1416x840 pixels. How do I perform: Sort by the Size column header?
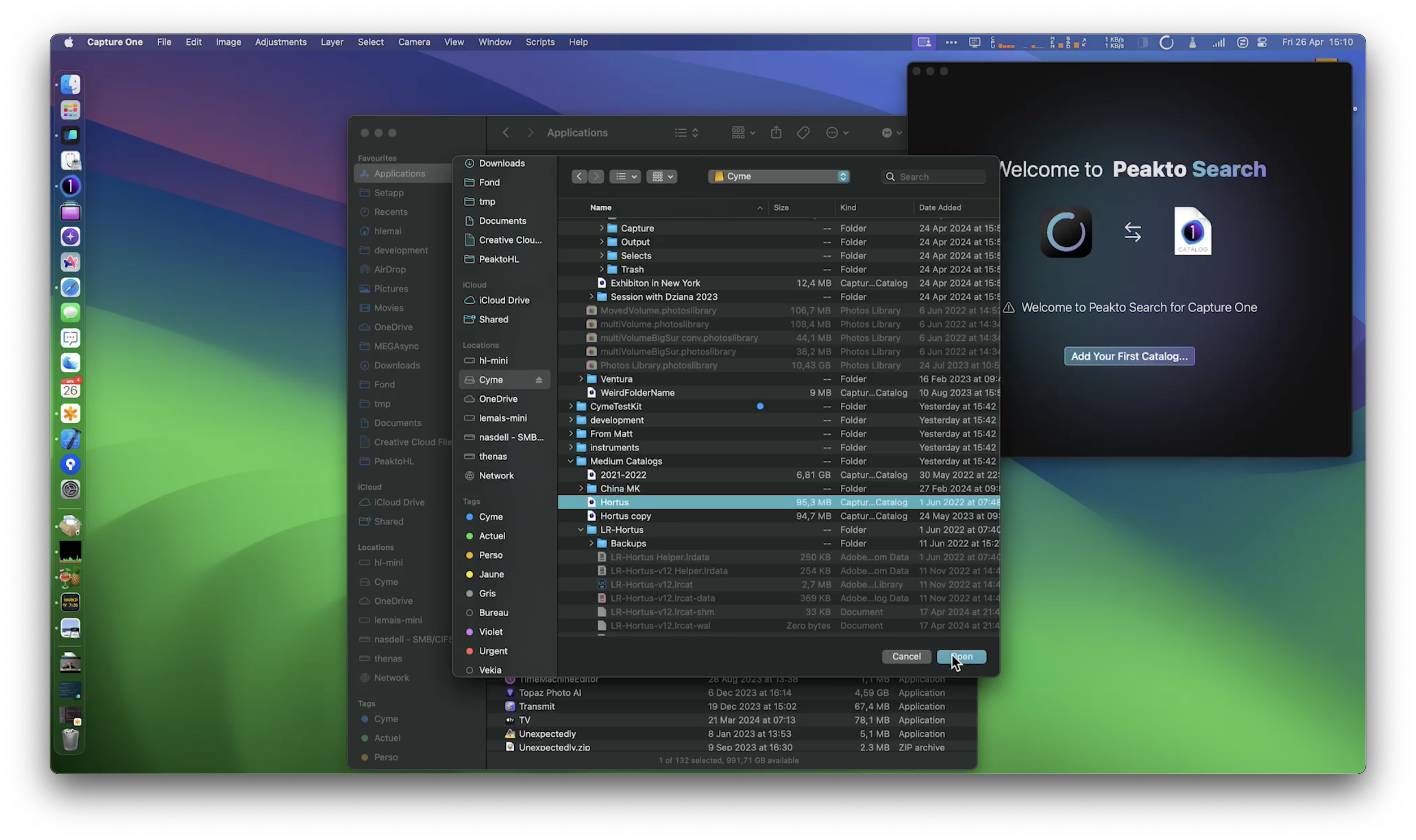781,208
